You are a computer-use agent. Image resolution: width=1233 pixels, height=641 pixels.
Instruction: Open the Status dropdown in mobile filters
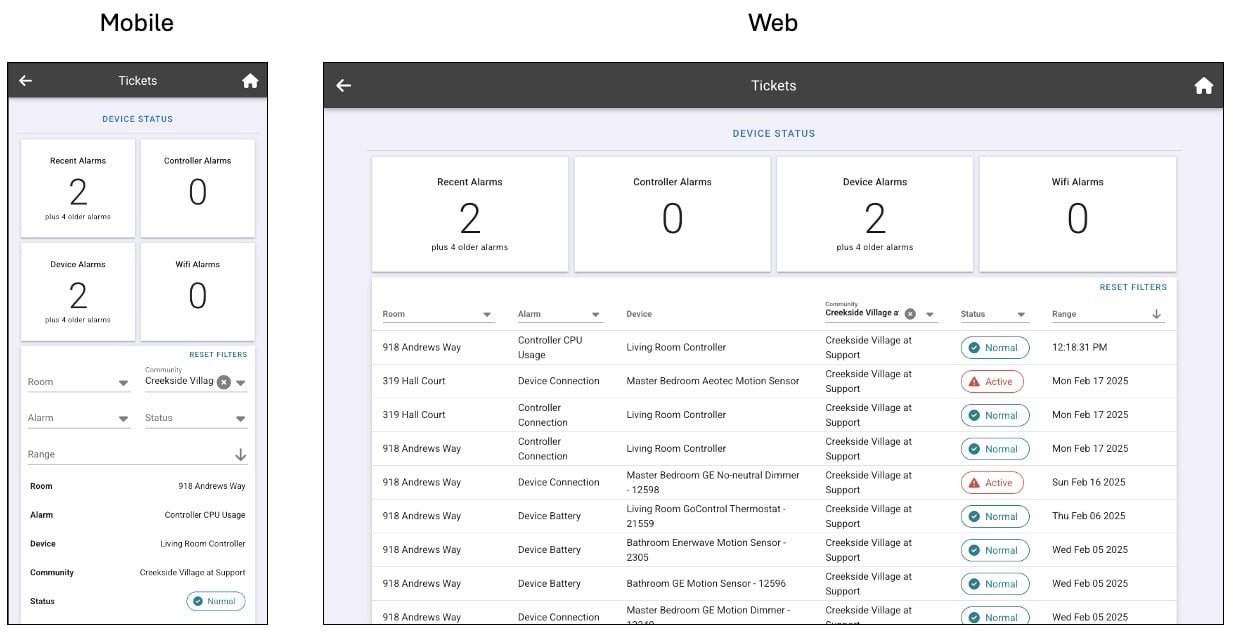241,419
